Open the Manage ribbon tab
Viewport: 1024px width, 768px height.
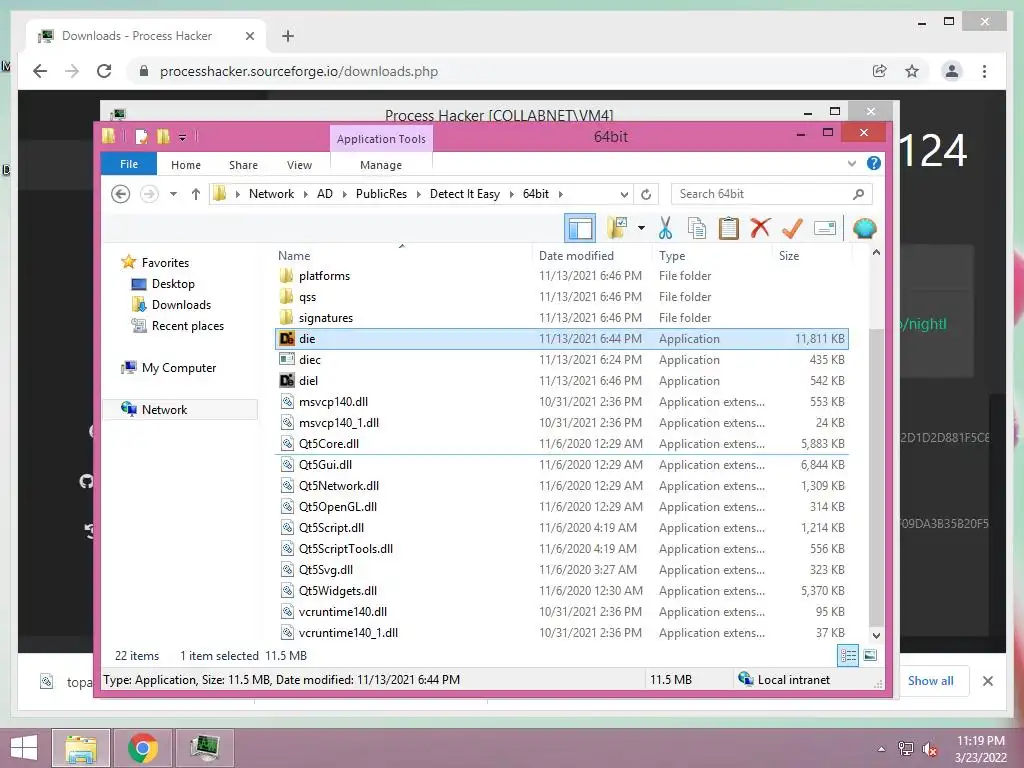381,165
